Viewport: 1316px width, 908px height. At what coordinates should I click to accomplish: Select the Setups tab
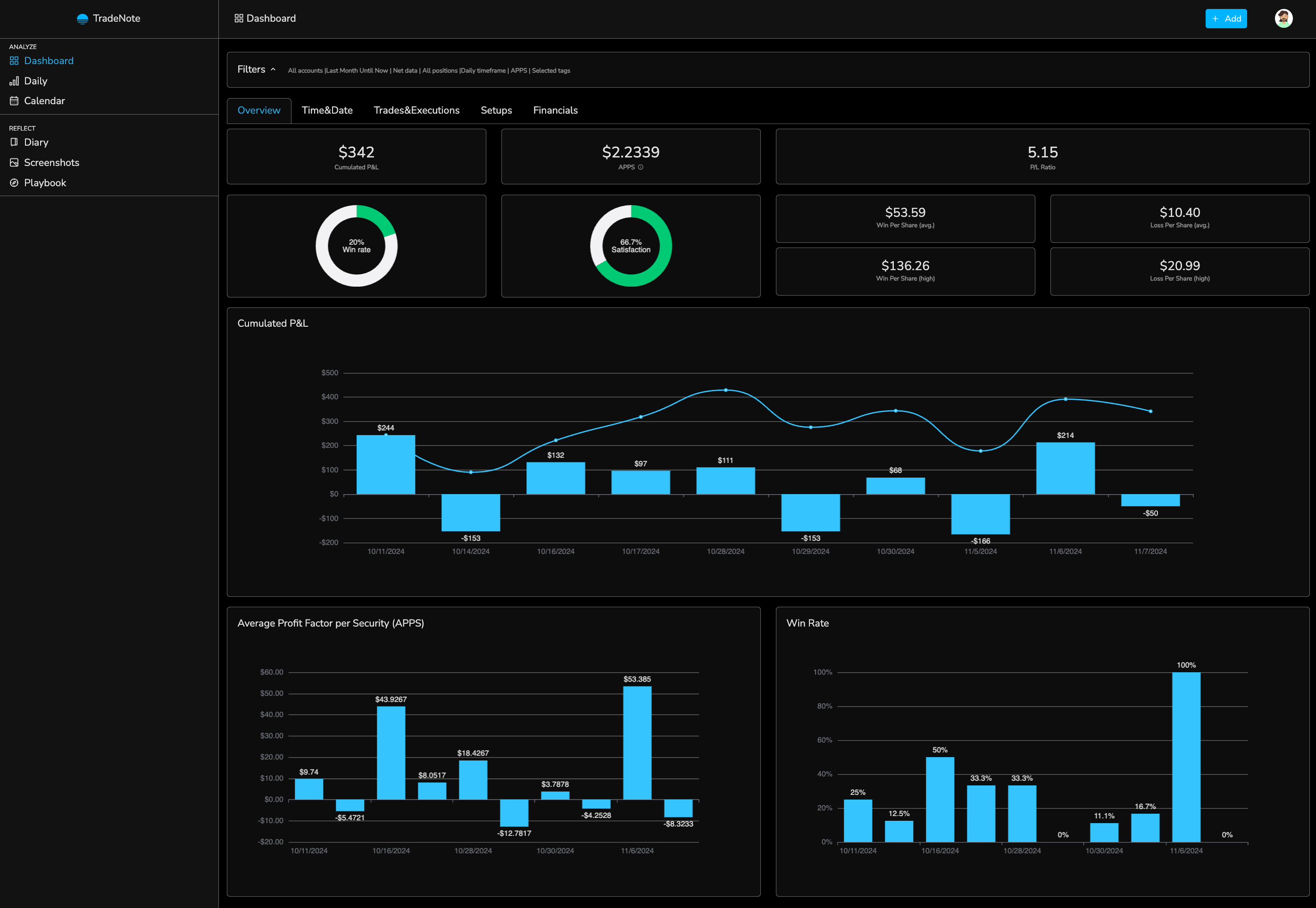click(x=496, y=110)
